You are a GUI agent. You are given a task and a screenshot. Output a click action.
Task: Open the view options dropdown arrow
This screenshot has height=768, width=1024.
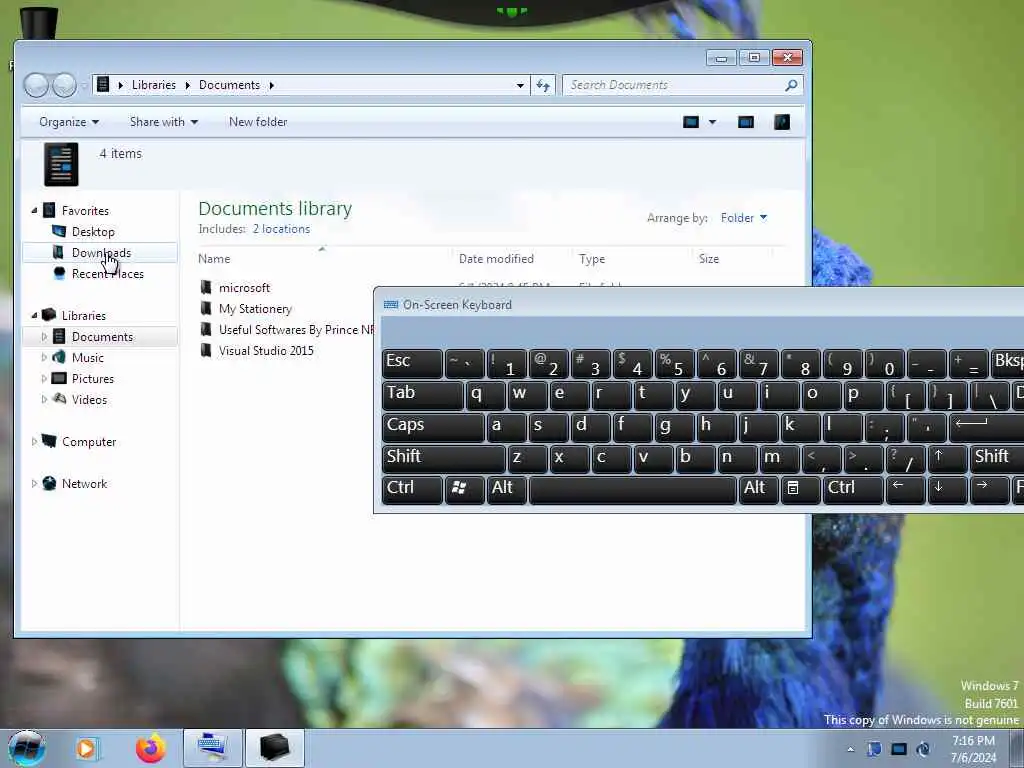tap(712, 122)
